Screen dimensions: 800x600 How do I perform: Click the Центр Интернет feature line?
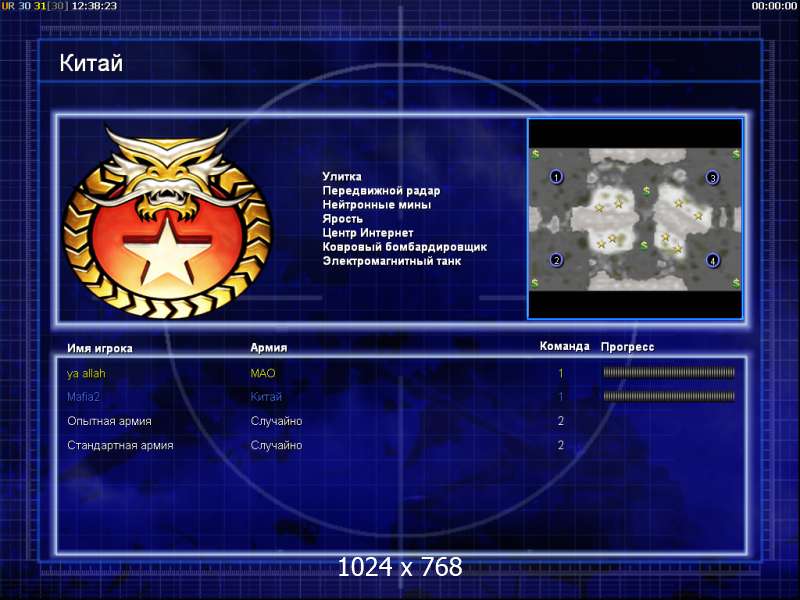tap(367, 233)
